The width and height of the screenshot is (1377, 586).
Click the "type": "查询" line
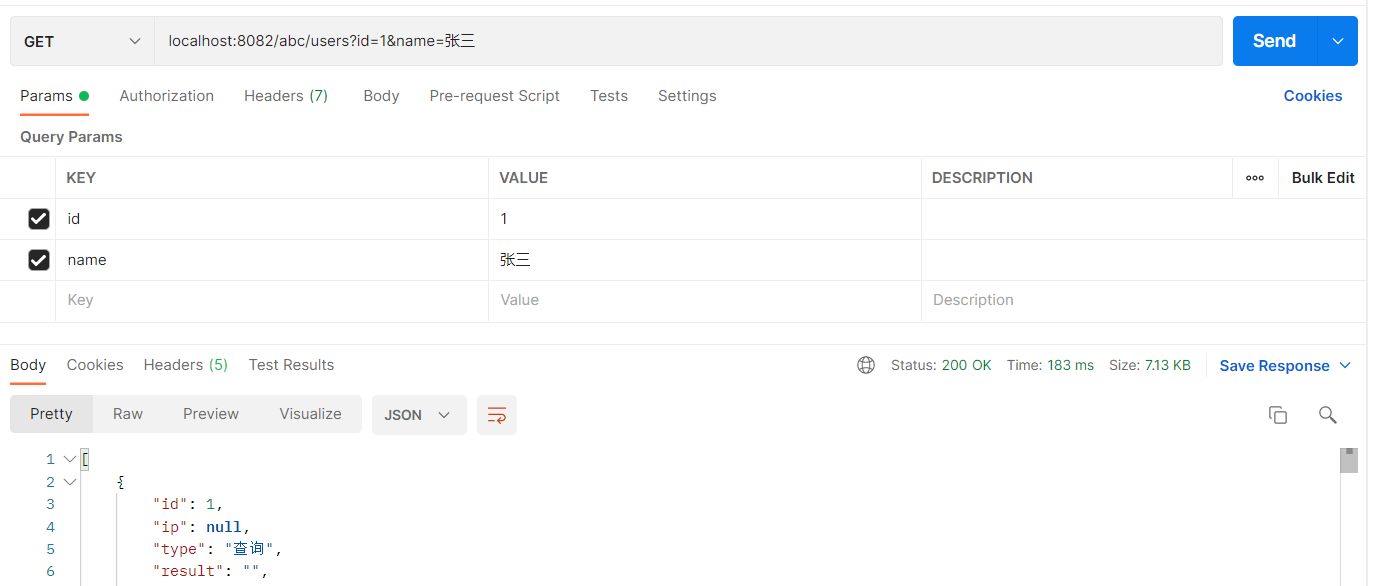tap(218, 549)
